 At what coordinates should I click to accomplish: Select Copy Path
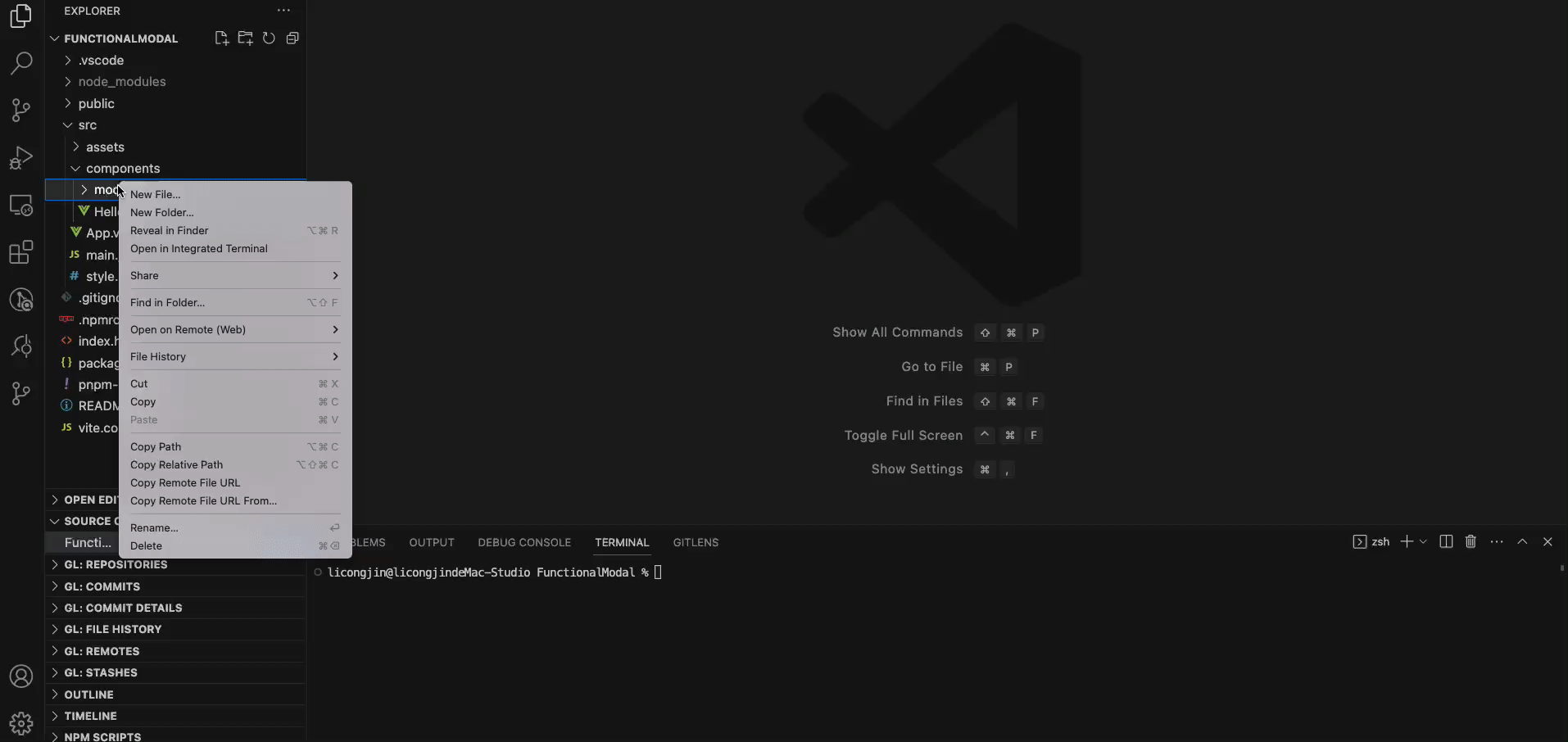pos(235,446)
